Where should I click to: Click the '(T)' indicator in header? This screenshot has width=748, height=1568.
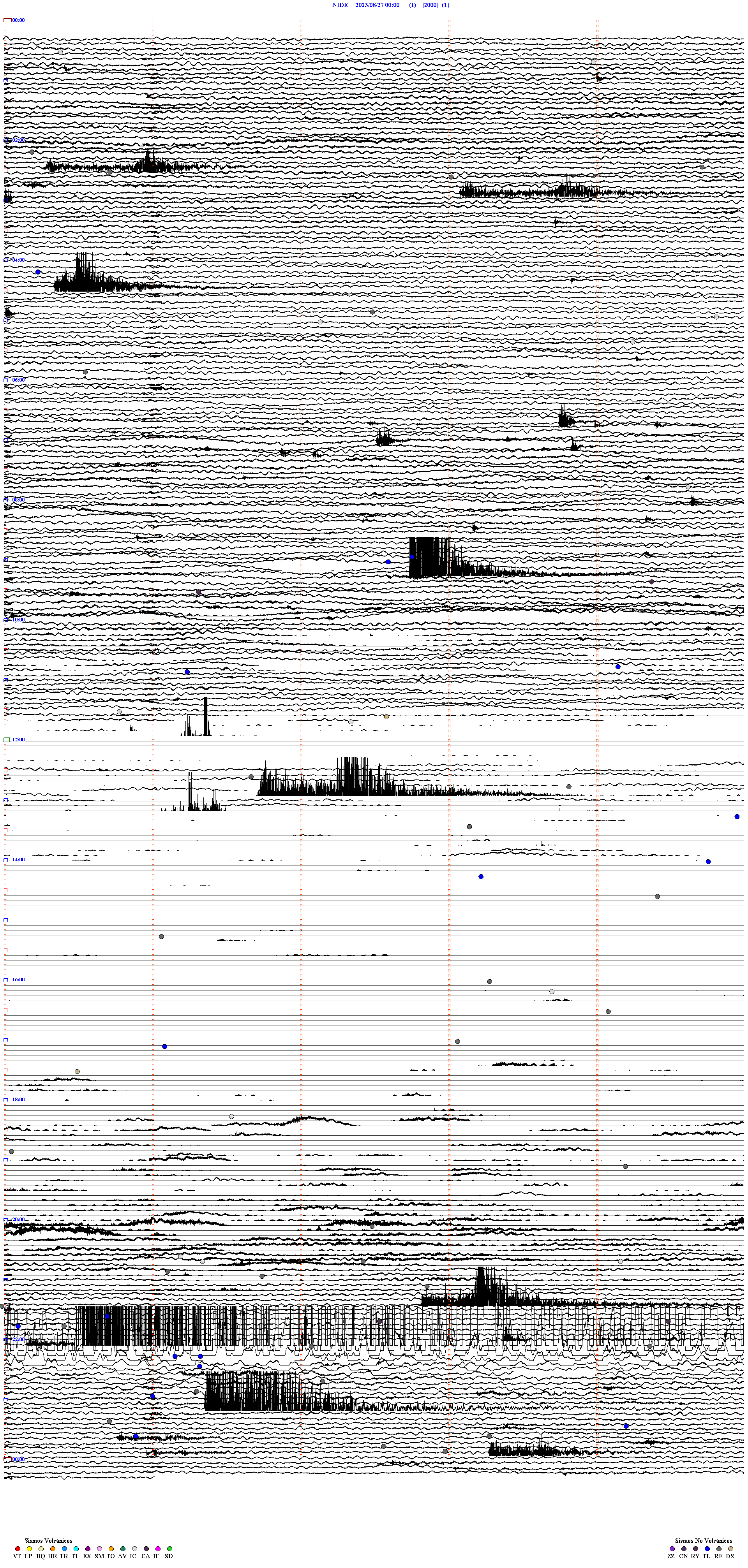446,5
